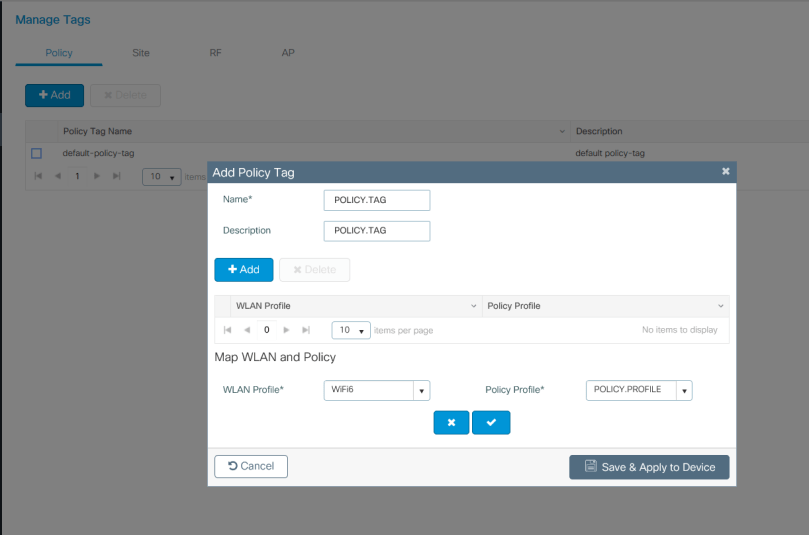The height and width of the screenshot is (535, 809).
Task: Close the Add Policy Tag dialog
Action: click(x=726, y=172)
